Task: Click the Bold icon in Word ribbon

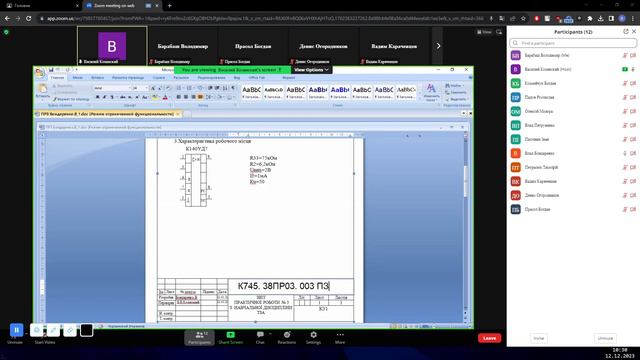Action: pos(98,97)
